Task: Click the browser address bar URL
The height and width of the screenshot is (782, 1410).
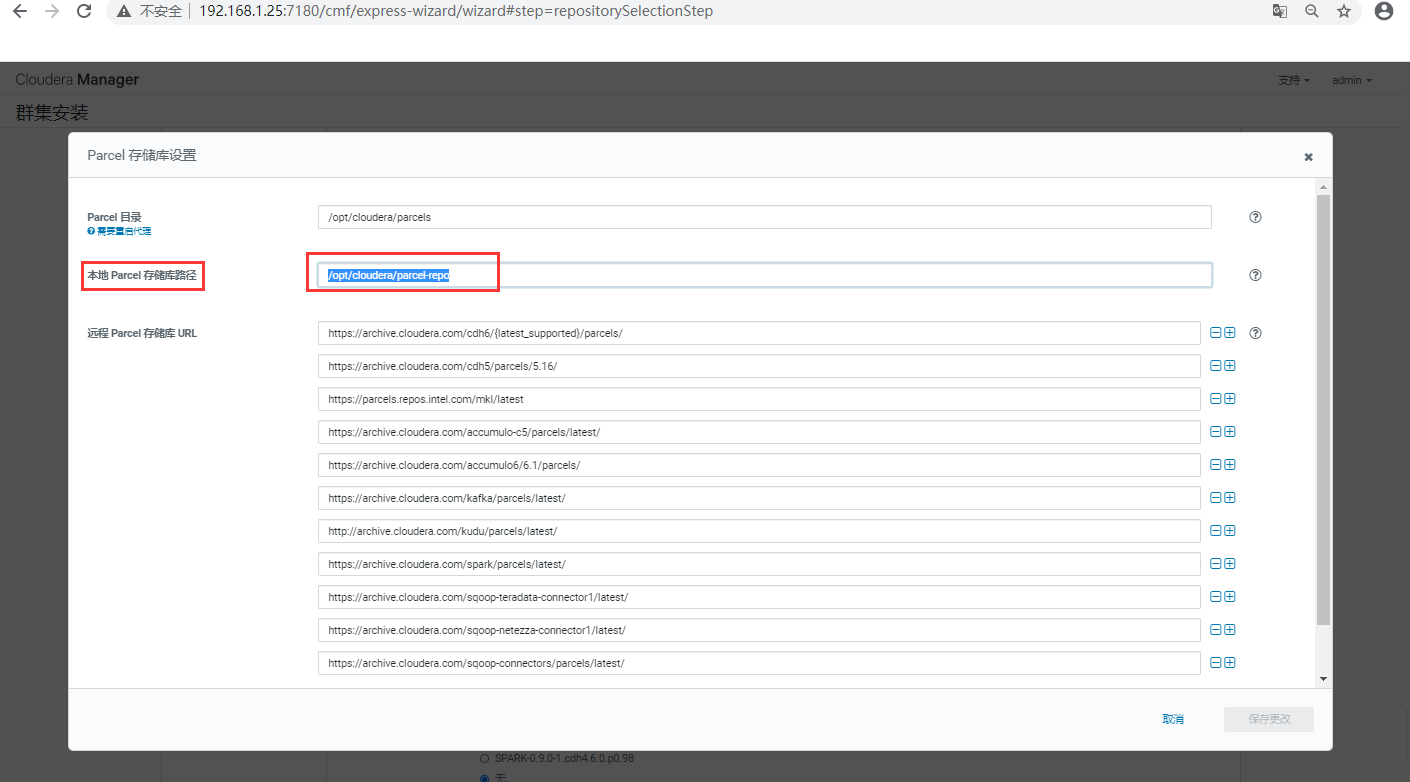Action: pyautogui.click(x=455, y=11)
